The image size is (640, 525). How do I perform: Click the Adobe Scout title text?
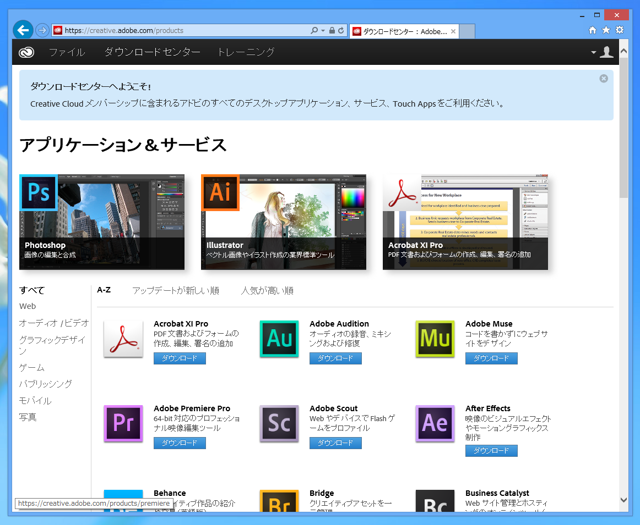tap(333, 408)
